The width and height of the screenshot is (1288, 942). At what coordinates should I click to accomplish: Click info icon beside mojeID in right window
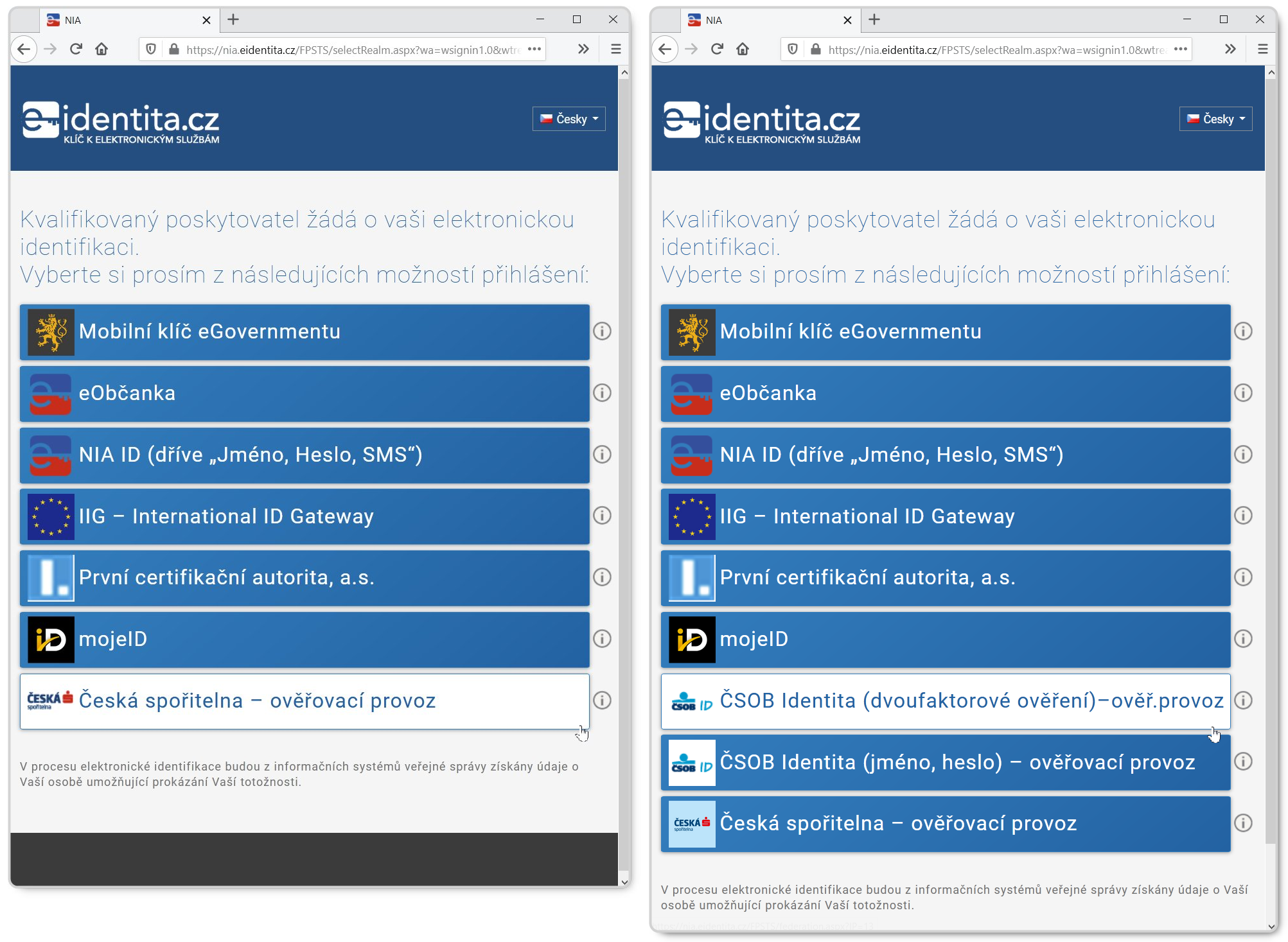pyautogui.click(x=1243, y=639)
